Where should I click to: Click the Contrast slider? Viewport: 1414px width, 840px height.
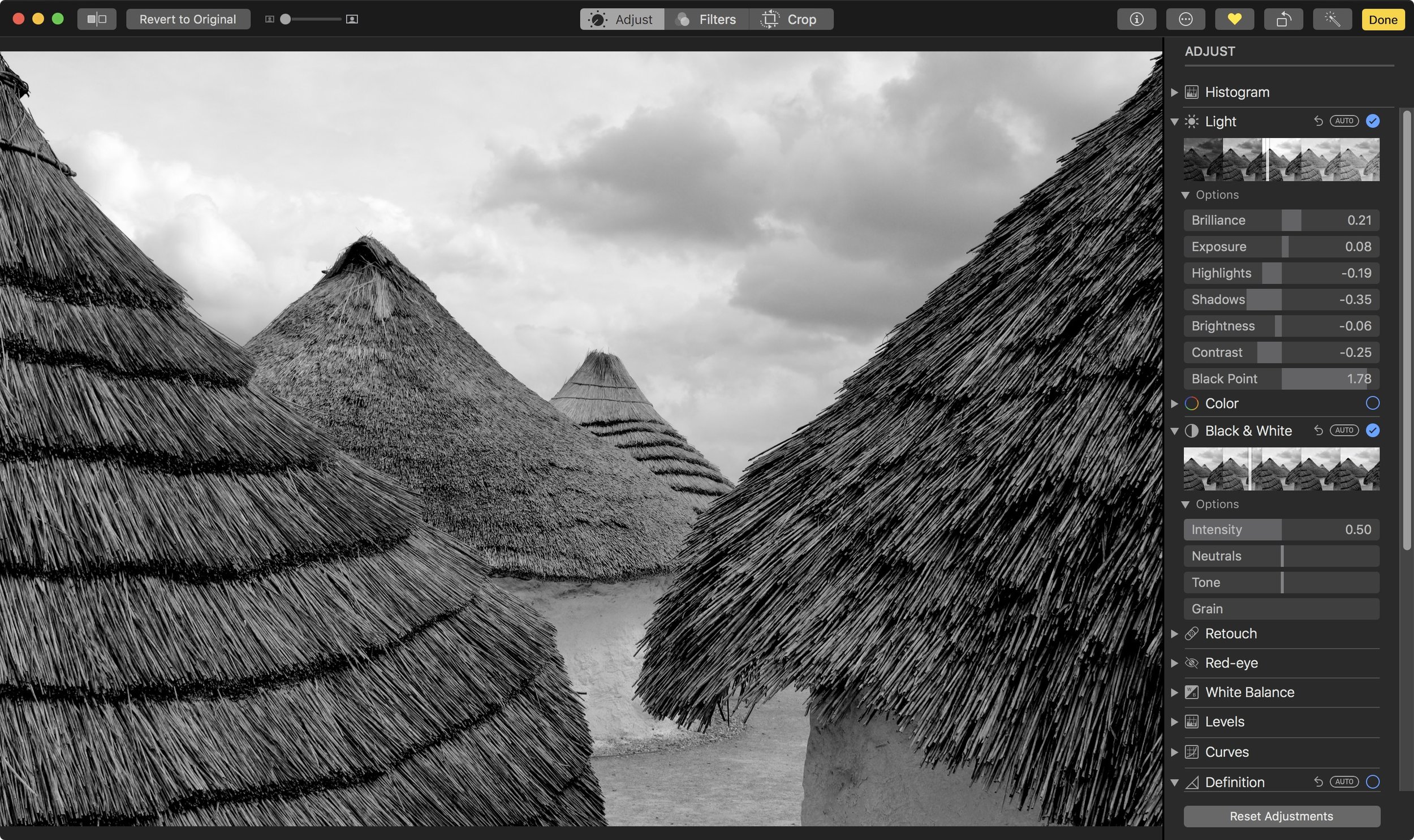[x=1282, y=352]
